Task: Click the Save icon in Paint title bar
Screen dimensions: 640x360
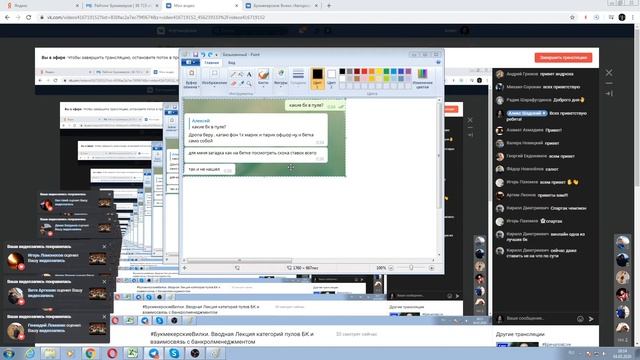Action: (195, 54)
